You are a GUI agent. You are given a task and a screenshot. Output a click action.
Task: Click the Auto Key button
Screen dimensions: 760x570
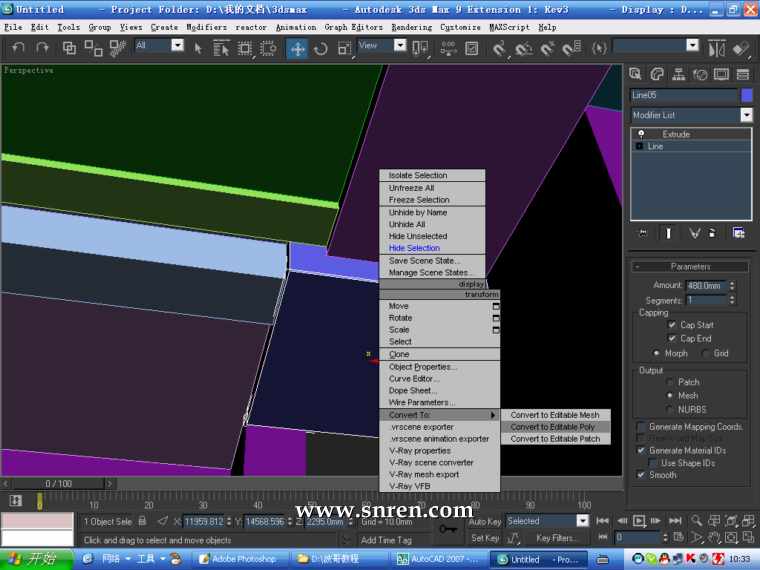485,521
